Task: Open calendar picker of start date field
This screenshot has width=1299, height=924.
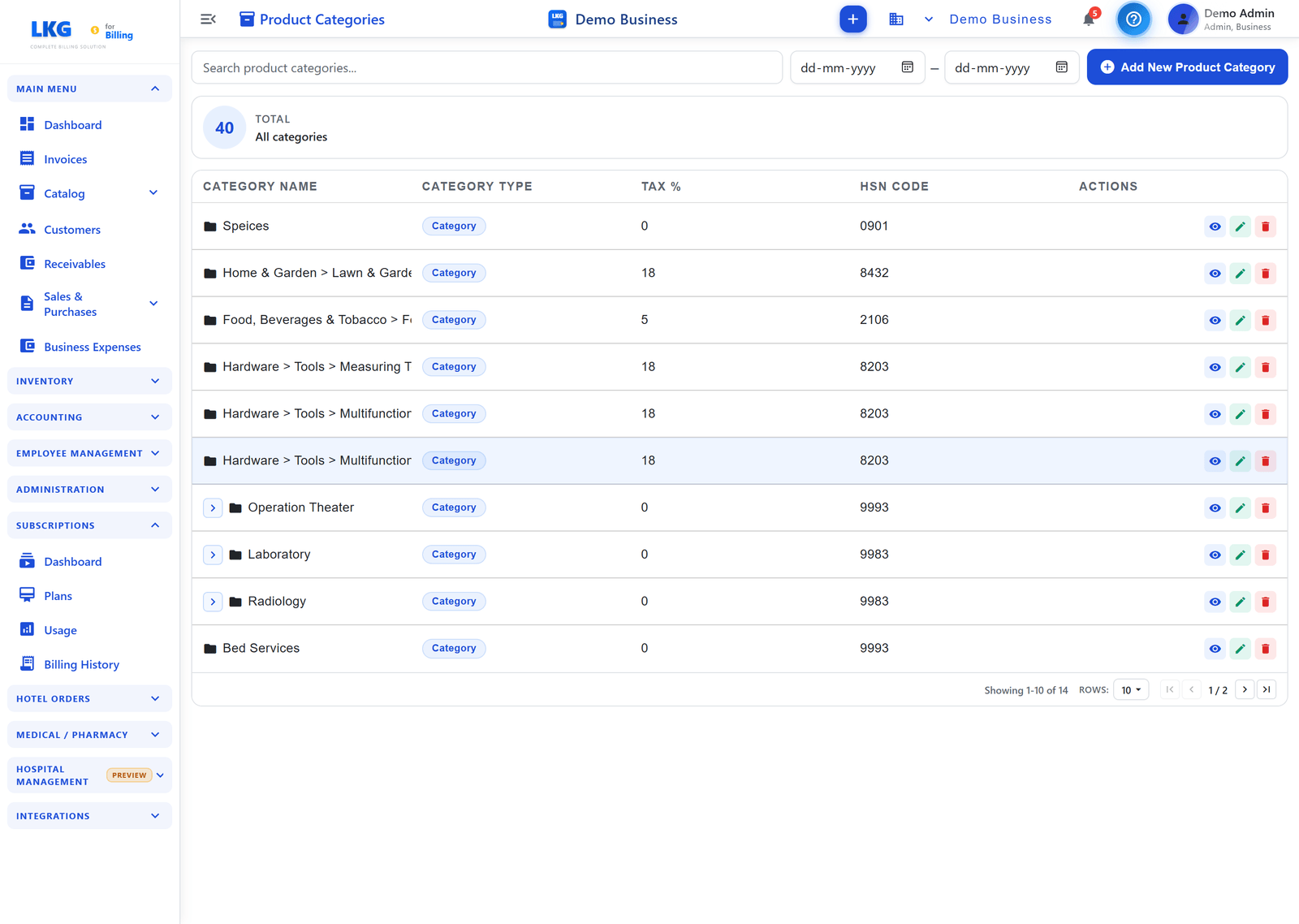Action: [x=908, y=67]
